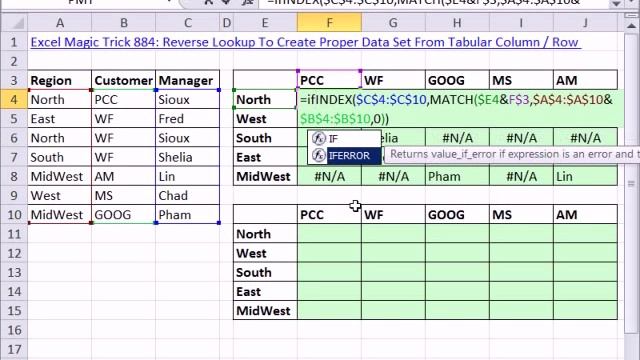Select the South label in row 13
This screenshot has width=640, height=360.
coord(265,272)
